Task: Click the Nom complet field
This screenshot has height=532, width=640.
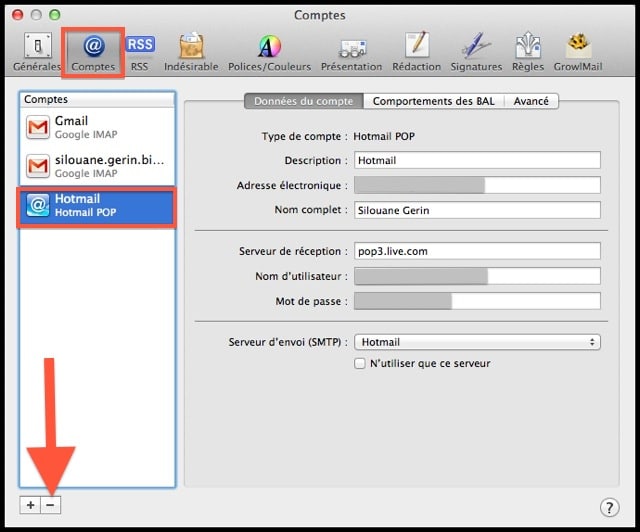Action: coord(477,210)
